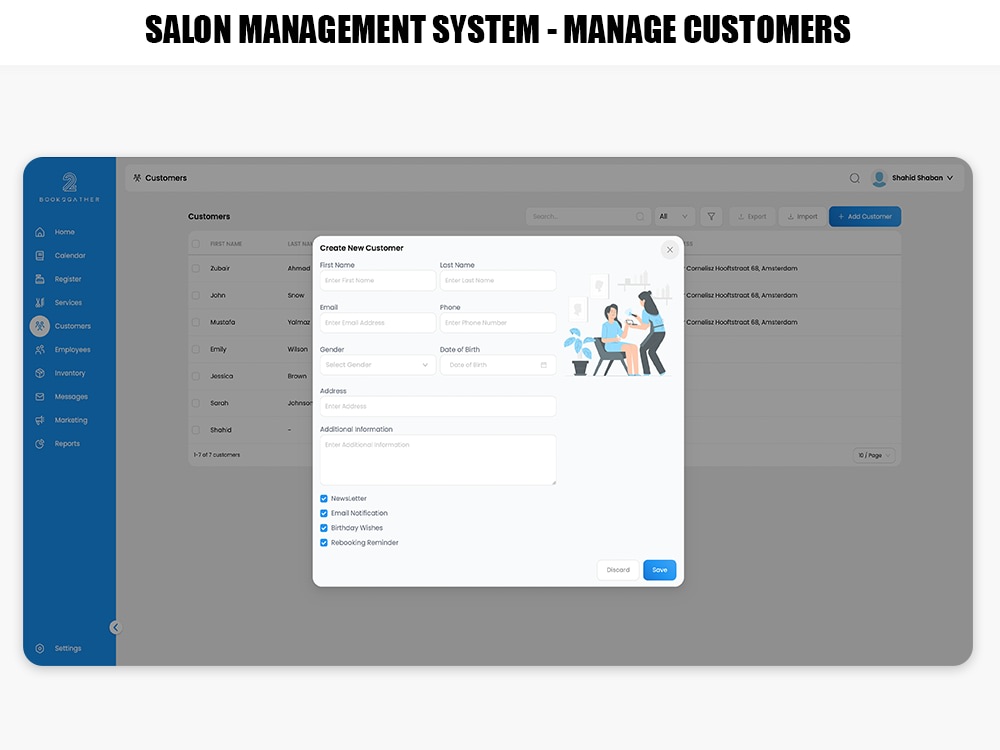Uncheck the Rebooking Reminder checkbox
The image size is (1000, 750).
point(324,543)
